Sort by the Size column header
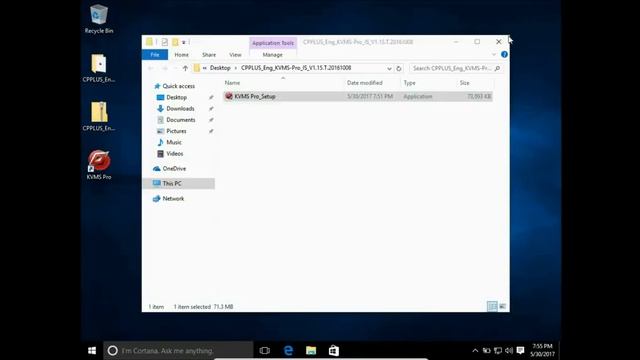640x360 pixels. [x=464, y=83]
